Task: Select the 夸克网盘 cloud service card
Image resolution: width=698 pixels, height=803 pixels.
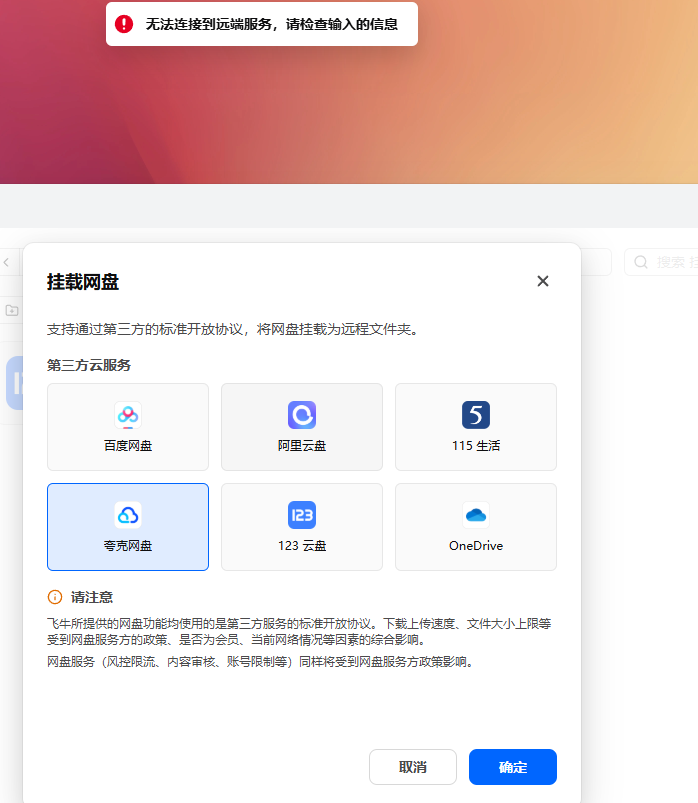Action: (128, 526)
